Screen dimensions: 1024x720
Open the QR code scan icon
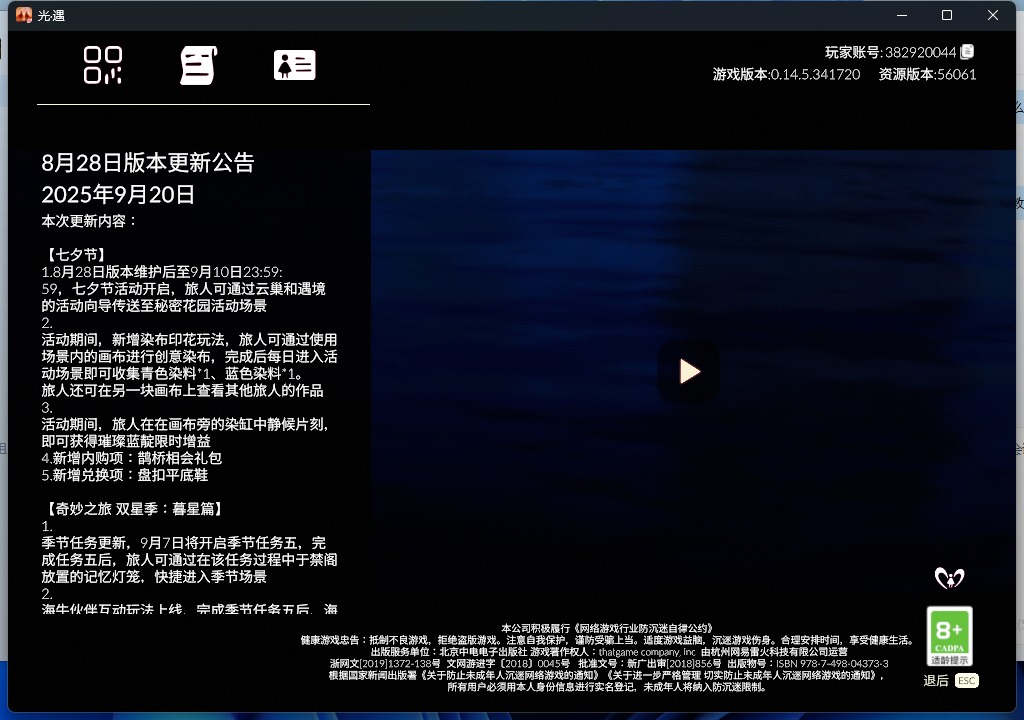pyautogui.click(x=103, y=65)
